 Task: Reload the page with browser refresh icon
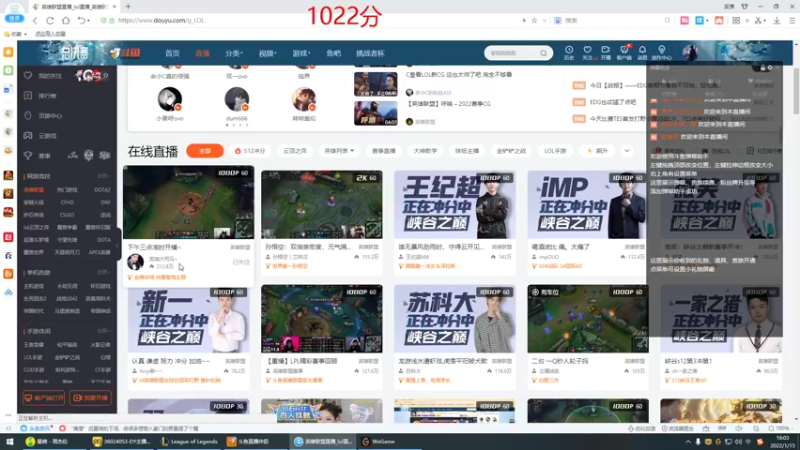click(x=50, y=20)
